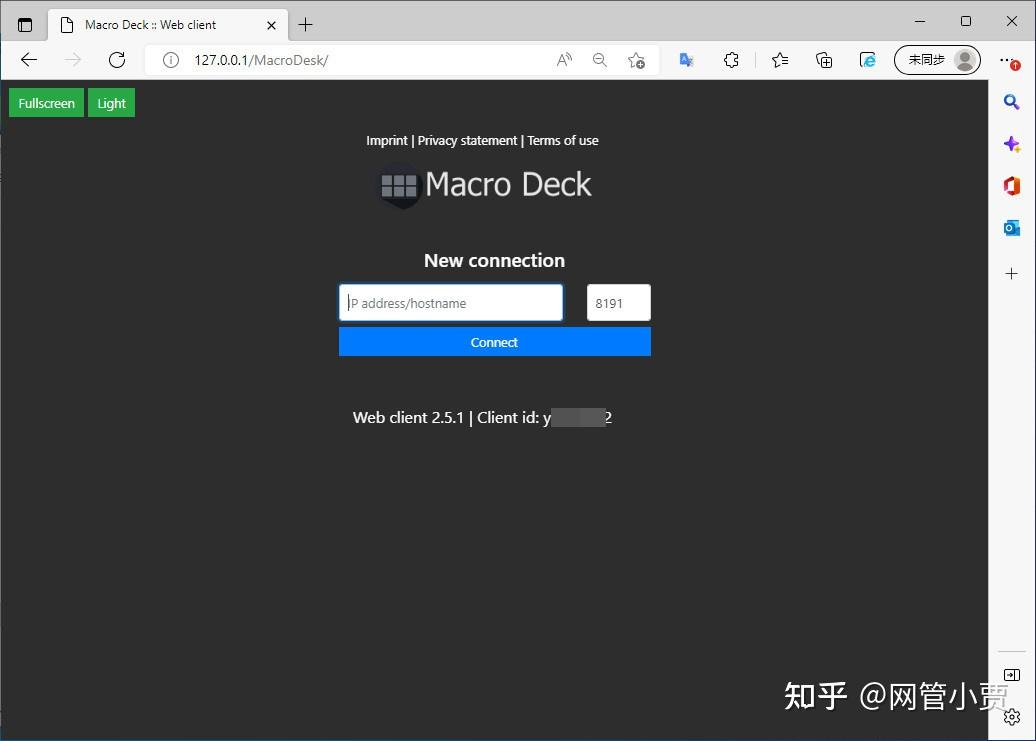Open Office from the Edge sidebar

click(1011, 185)
